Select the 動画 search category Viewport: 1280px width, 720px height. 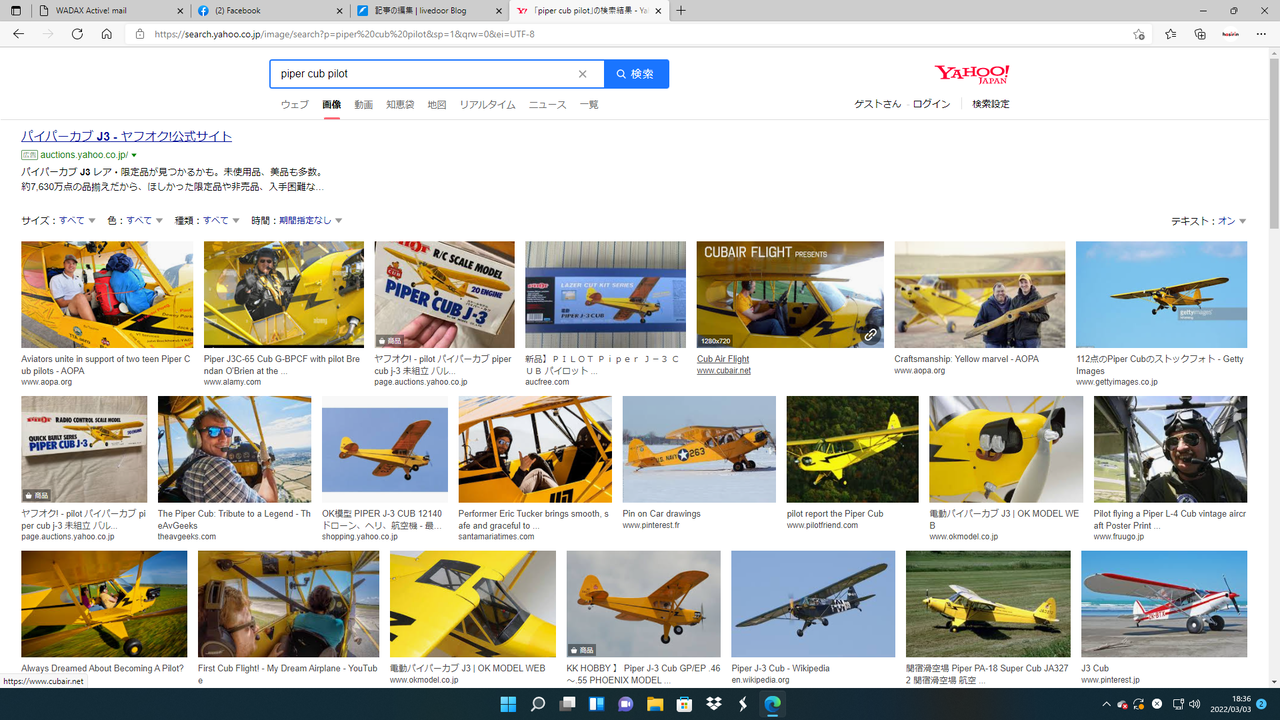click(x=363, y=105)
